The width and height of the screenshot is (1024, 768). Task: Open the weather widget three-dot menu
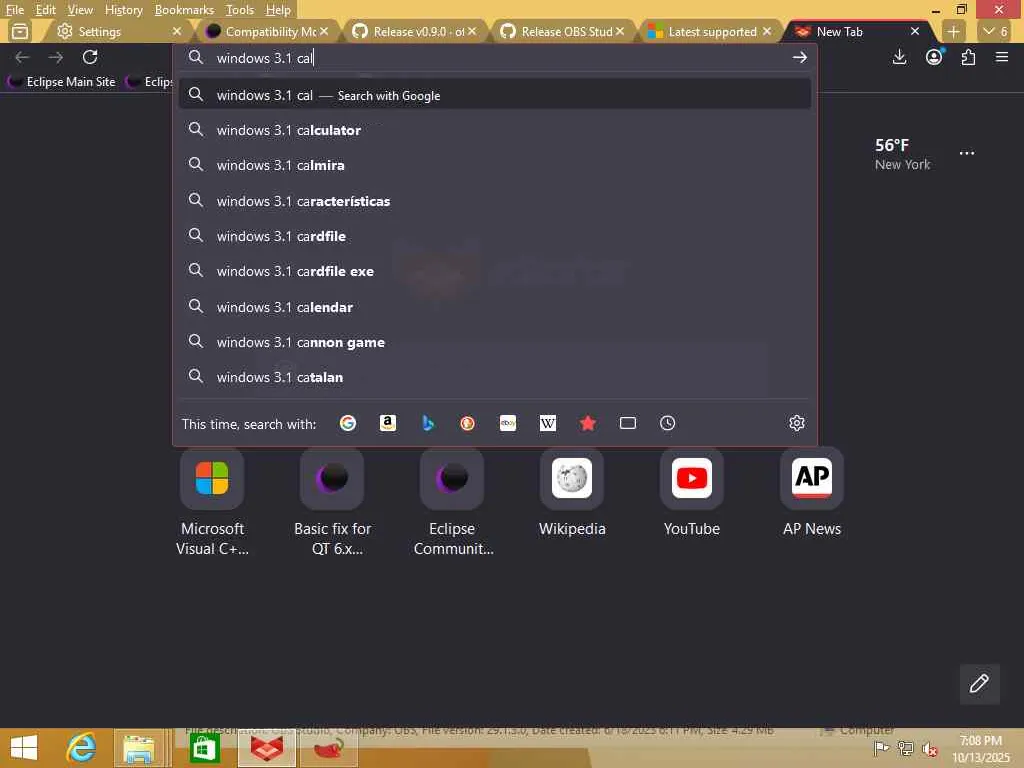tap(967, 153)
